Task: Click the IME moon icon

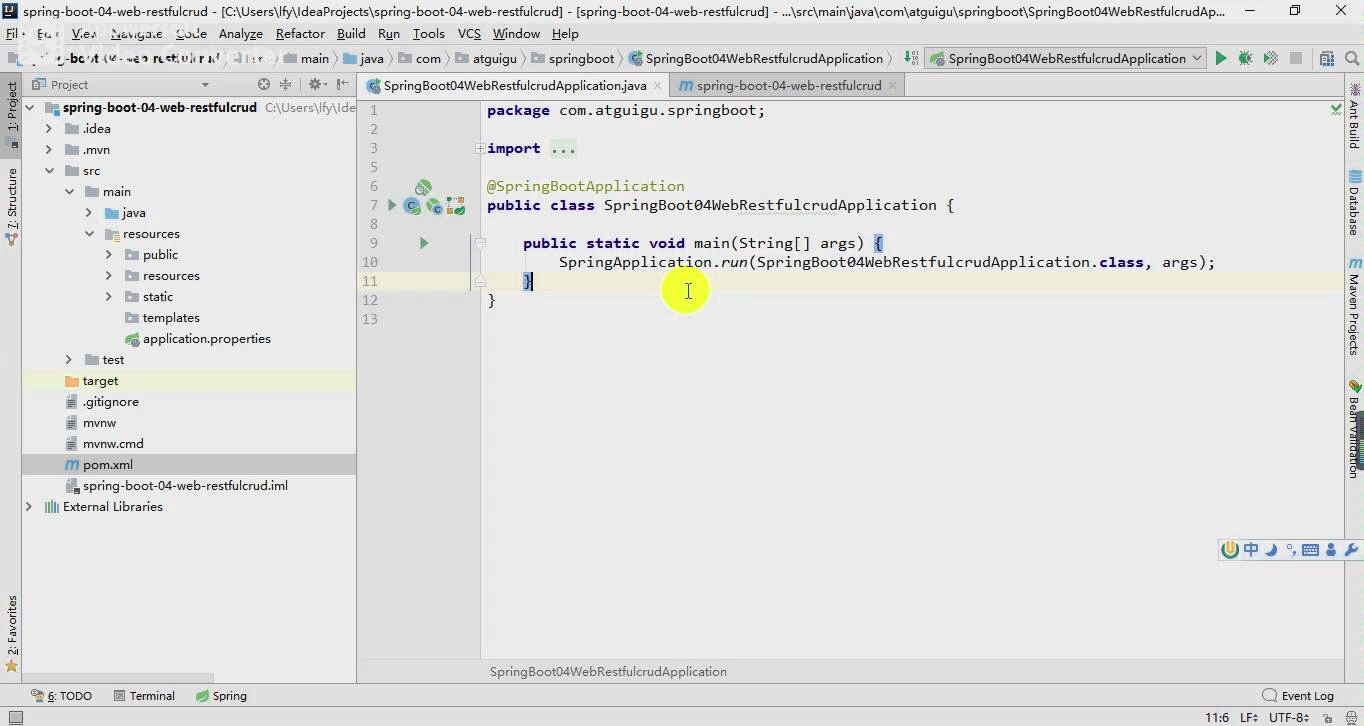Action: click(1271, 550)
